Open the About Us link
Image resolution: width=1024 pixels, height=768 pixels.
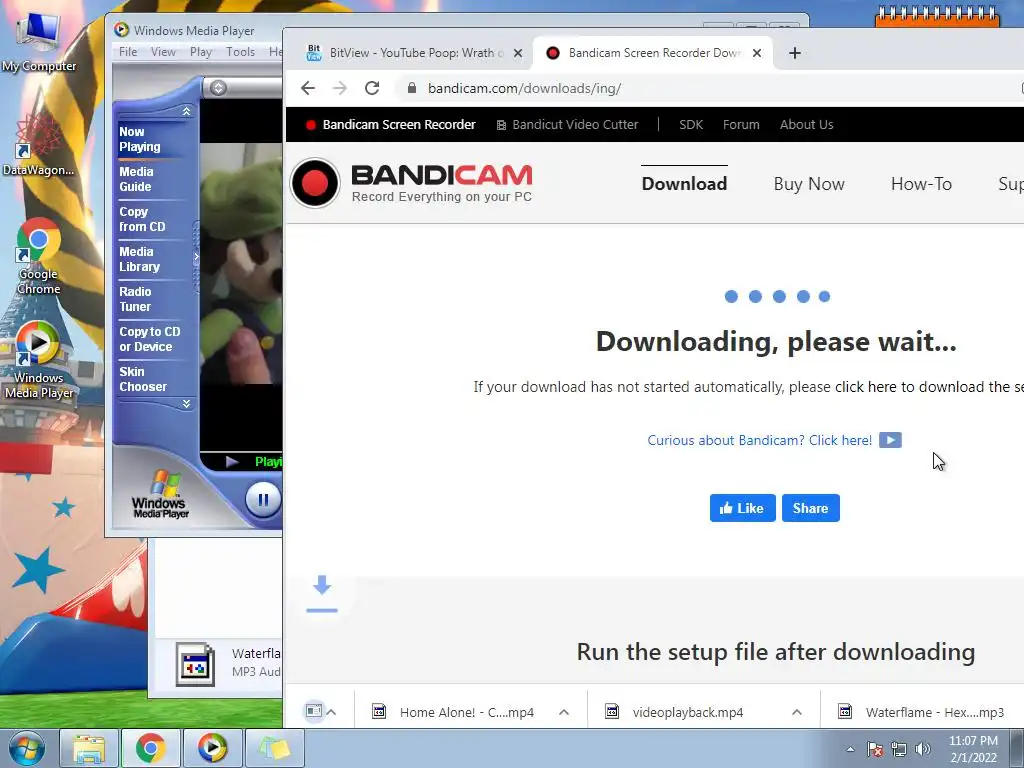pyautogui.click(x=807, y=125)
